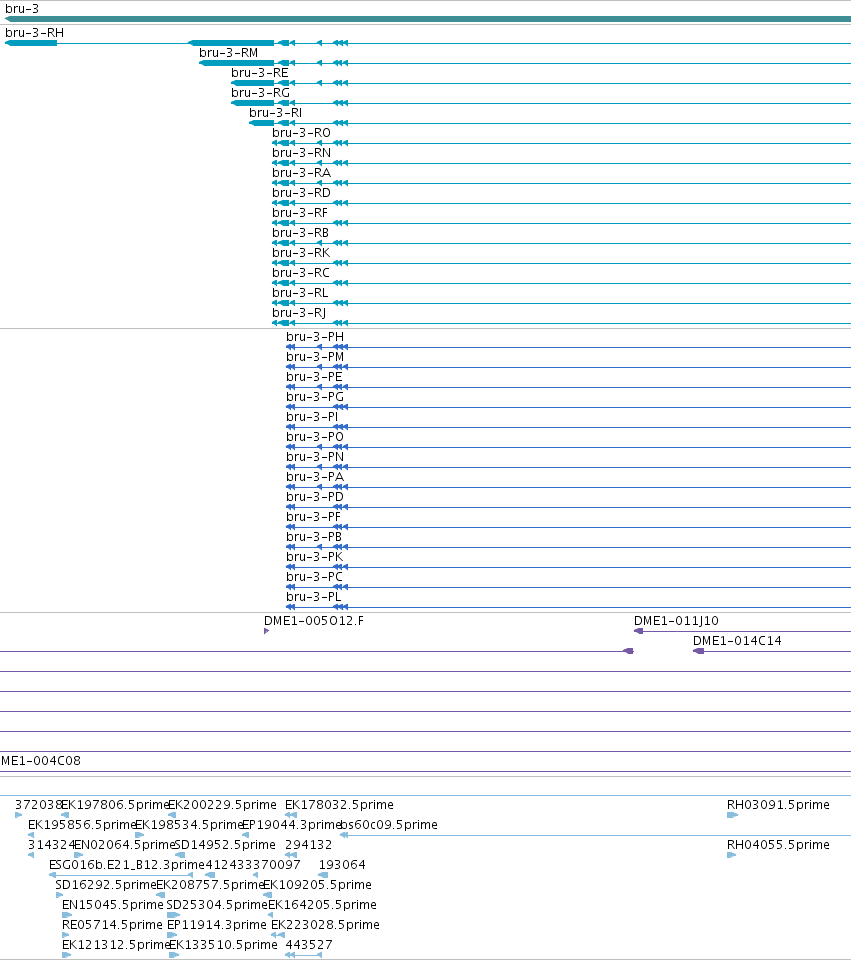
Task: Select the teal bru-3 gene span bar
Action: (428, 20)
